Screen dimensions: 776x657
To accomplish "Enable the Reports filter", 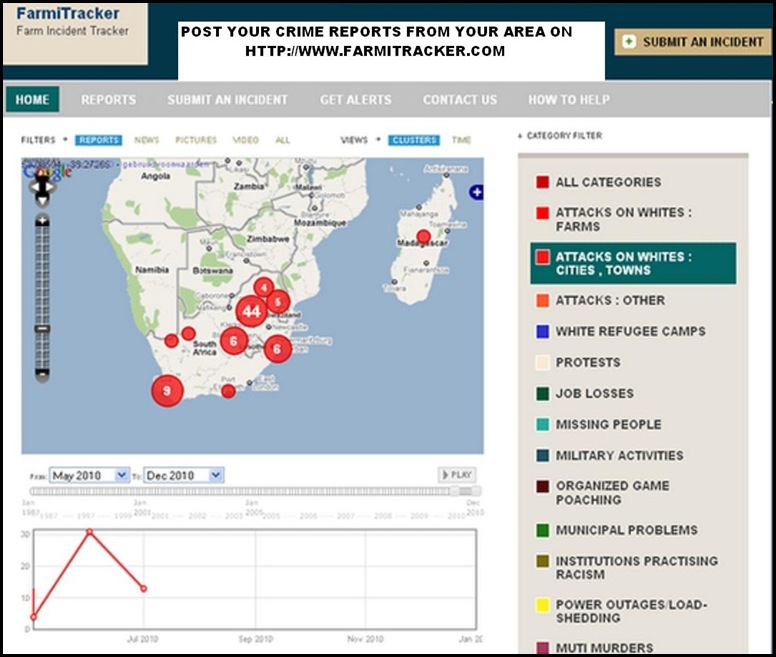I will click(x=98, y=140).
